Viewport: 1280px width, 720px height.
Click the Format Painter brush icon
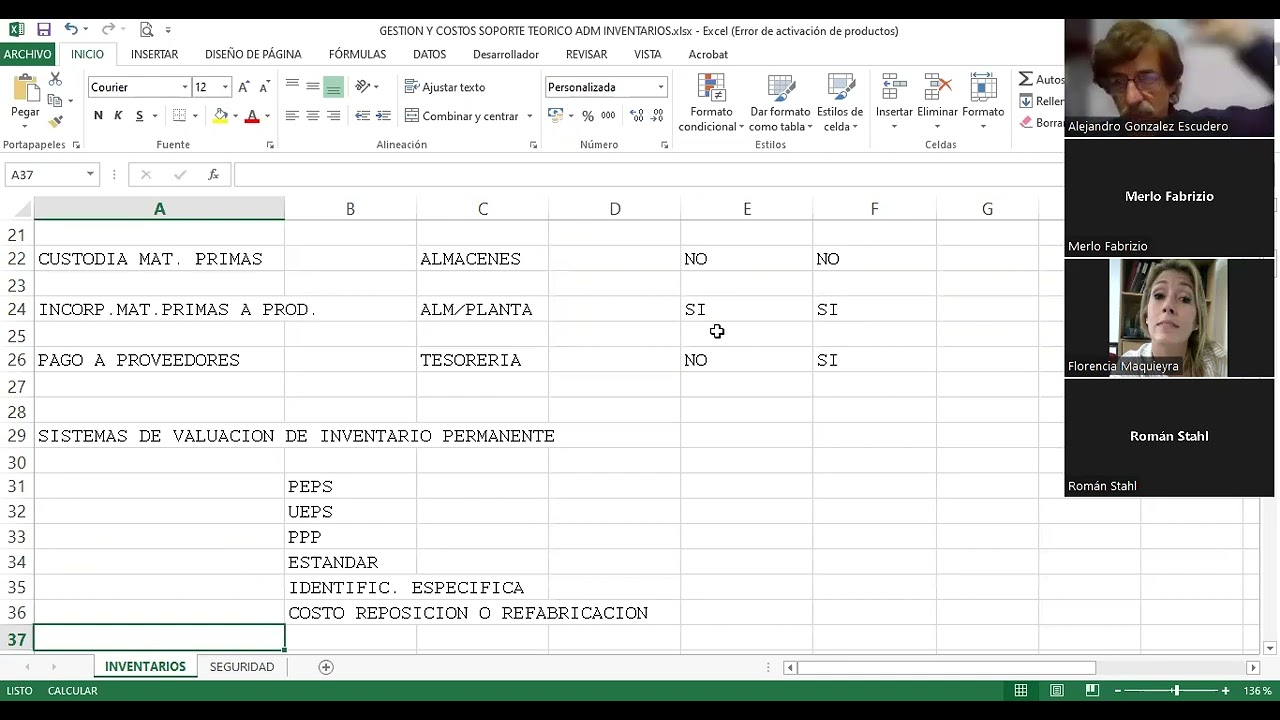click(55, 121)
